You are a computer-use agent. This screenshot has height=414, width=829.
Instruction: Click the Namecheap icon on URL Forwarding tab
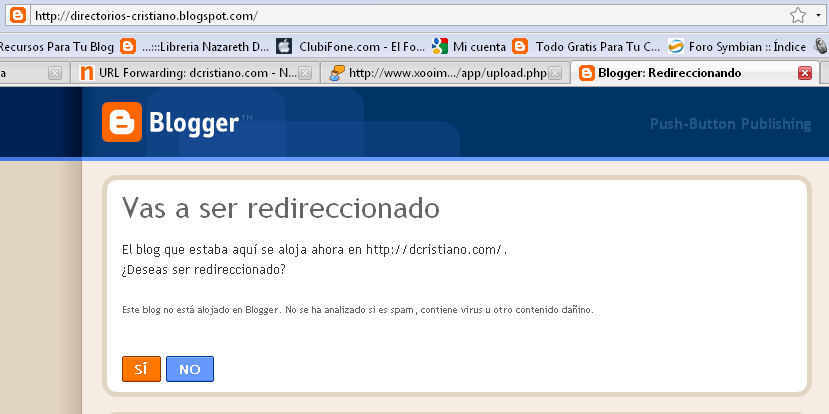click(87, 73)
